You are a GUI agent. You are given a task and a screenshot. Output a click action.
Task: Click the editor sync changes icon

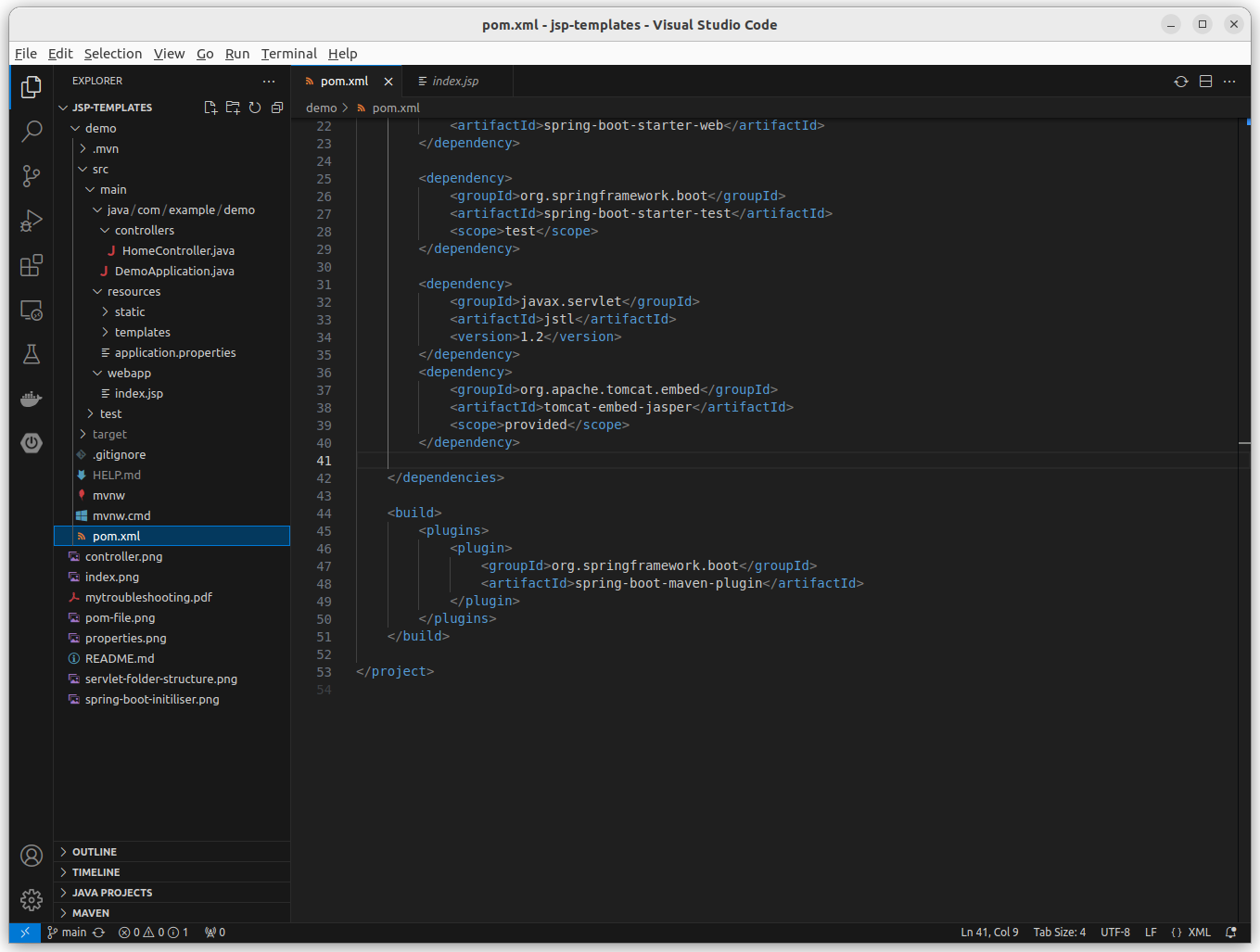point(1181,82)
